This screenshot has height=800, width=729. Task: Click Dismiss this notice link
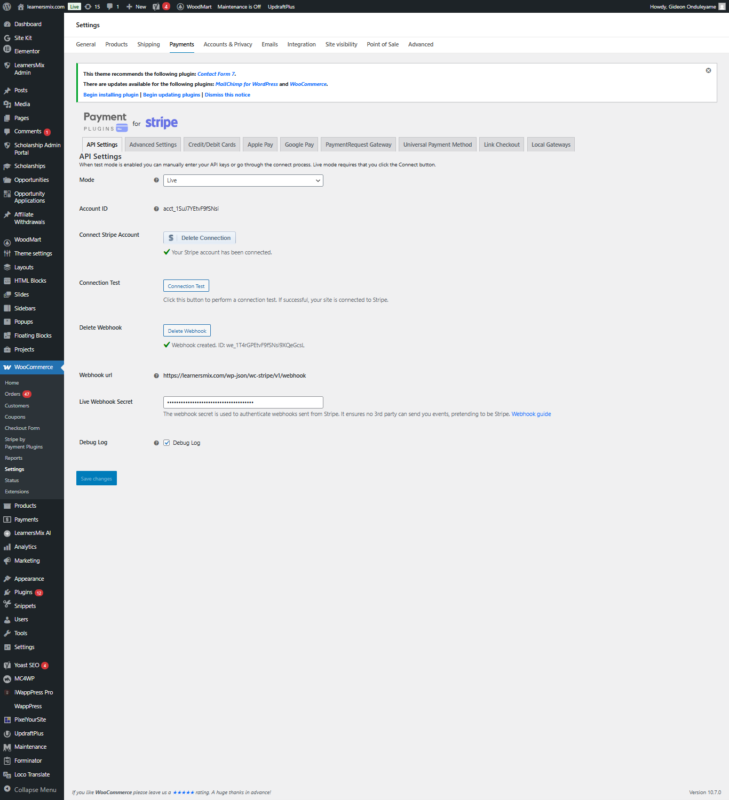(x=228, y=95)
